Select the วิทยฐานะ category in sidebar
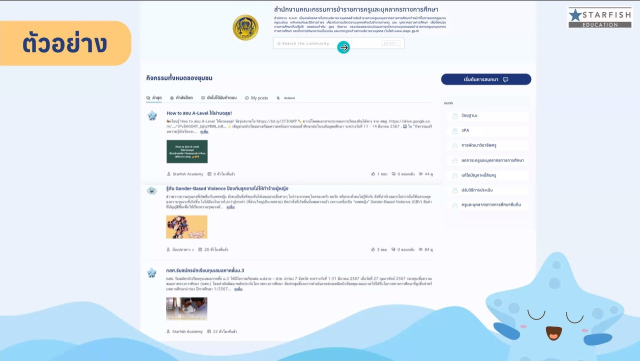This screenshot has width=640, height=361. point(487,116)
